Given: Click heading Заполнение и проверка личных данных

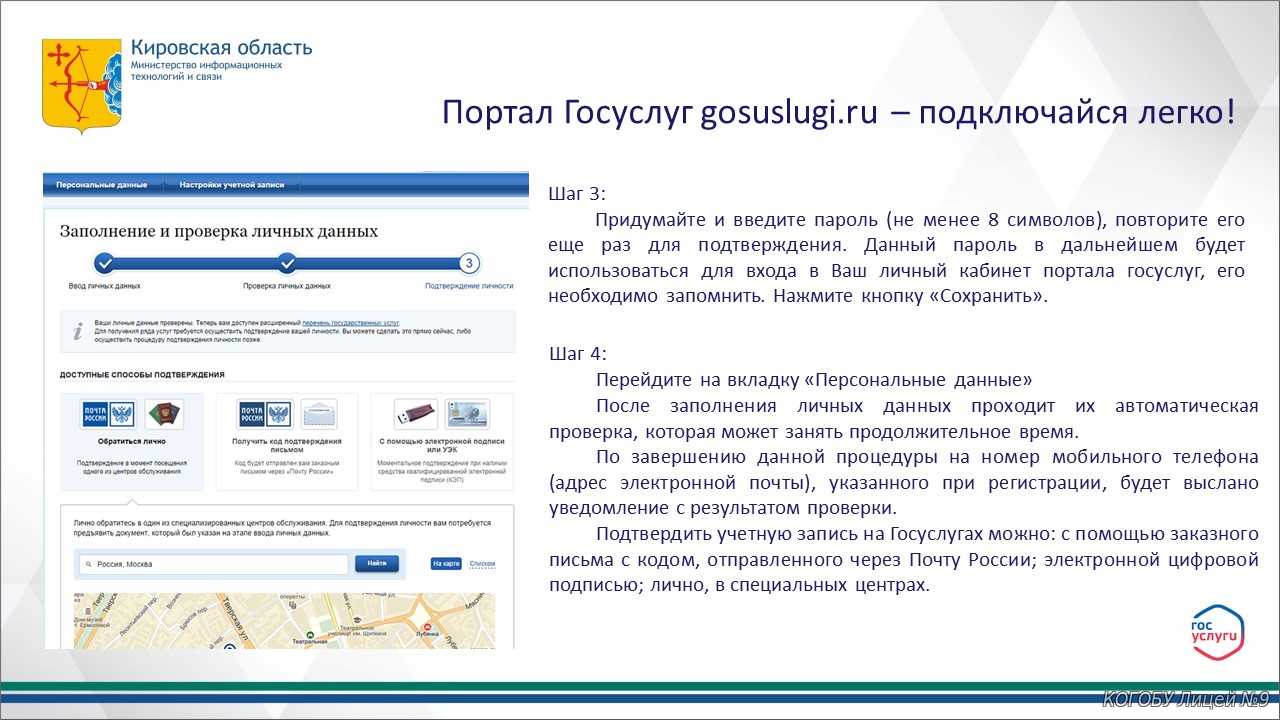Looking at the screenshot, I should (x=219, y=231).
